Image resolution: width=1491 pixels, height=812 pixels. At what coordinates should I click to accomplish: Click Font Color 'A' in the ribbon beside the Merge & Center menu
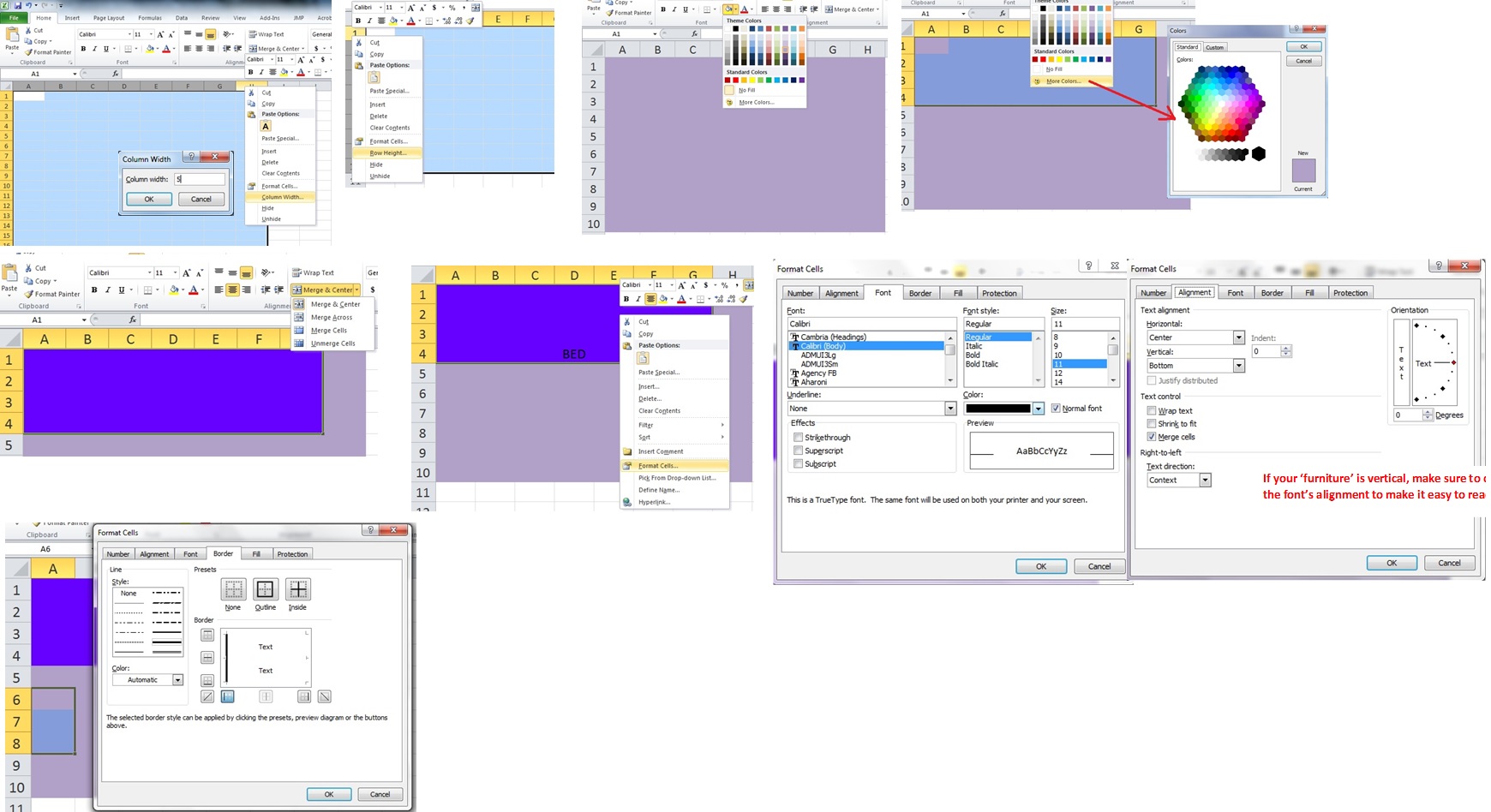tap(194, 290)
